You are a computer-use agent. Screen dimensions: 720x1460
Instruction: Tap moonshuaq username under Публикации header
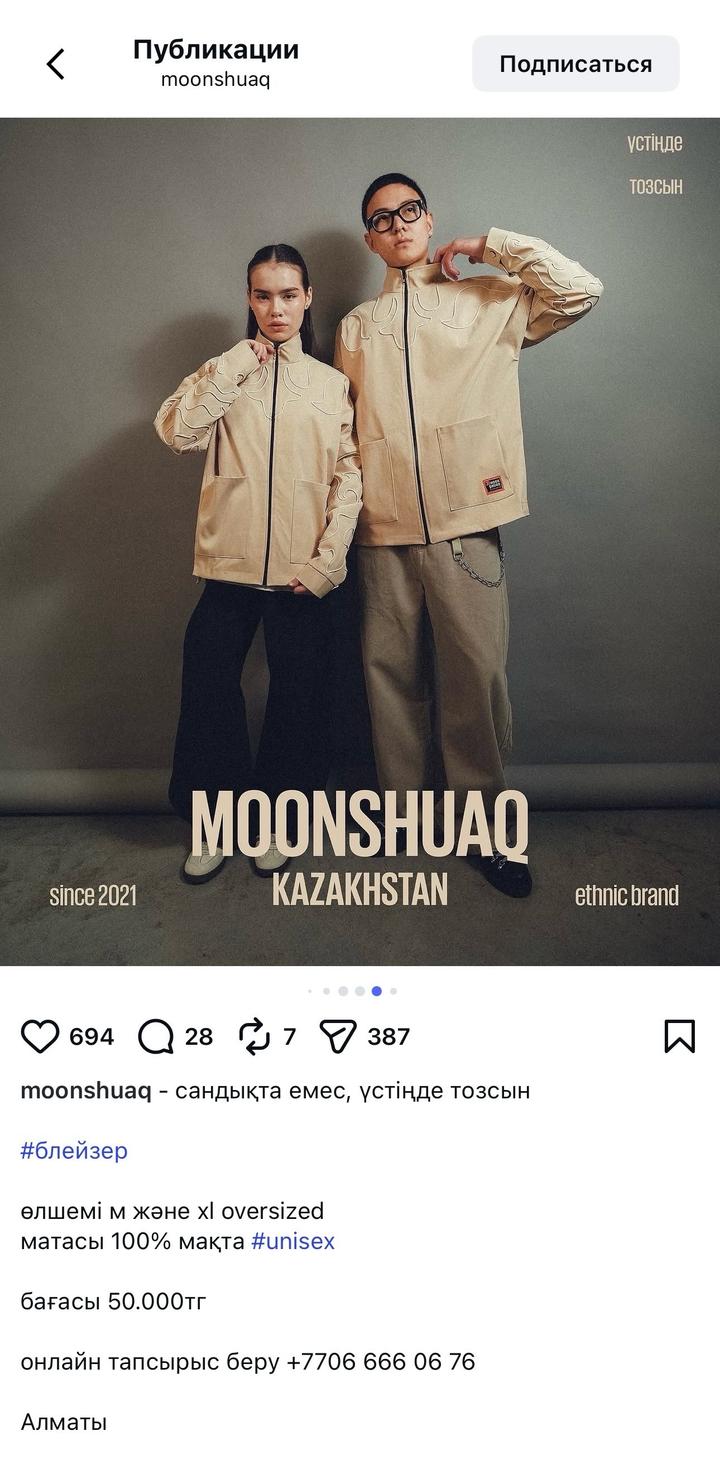(x=215, y=80)
